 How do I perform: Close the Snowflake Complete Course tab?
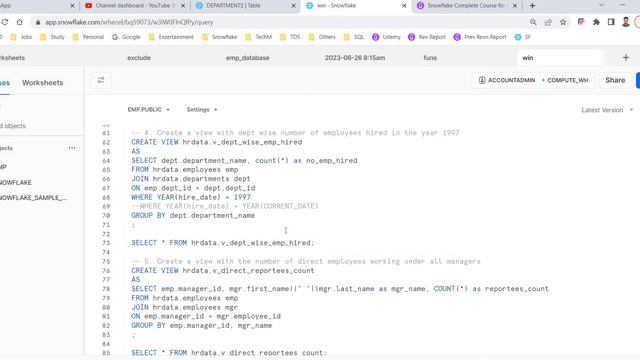(515, 6)
